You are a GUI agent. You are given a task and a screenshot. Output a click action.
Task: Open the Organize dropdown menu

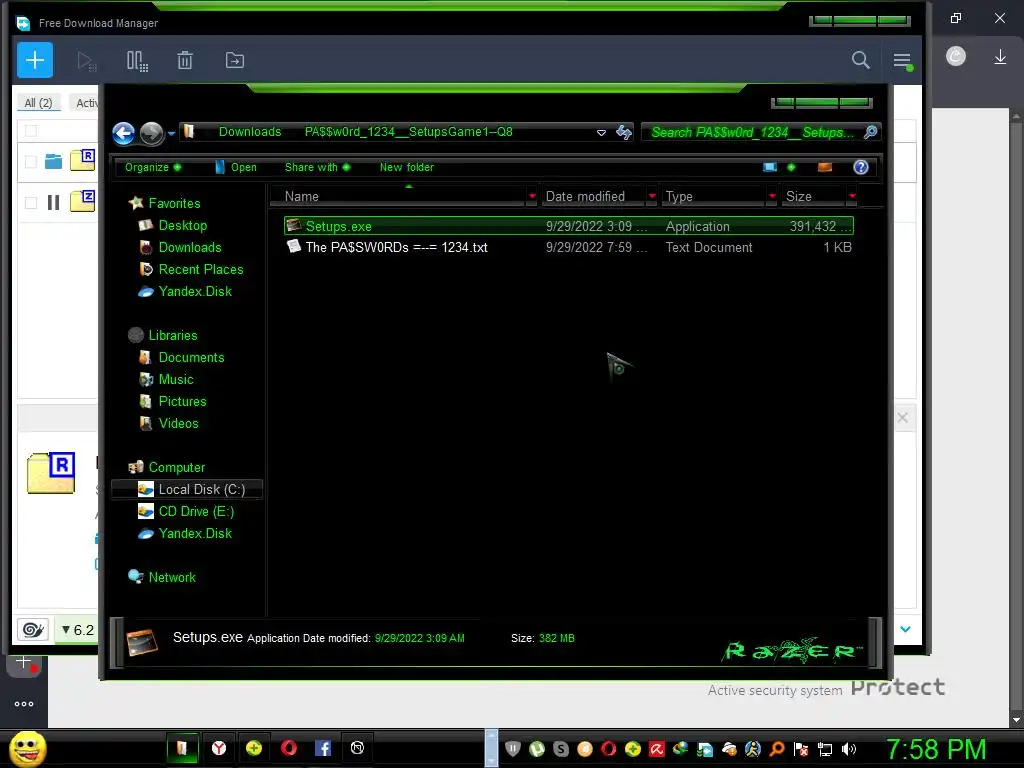click(x=153, y=167)
